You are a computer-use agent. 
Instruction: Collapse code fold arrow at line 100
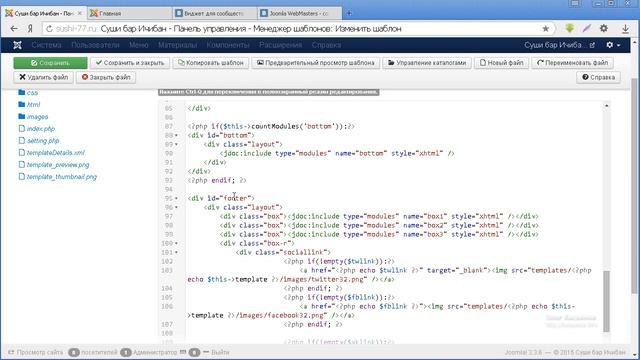point(176,243)
